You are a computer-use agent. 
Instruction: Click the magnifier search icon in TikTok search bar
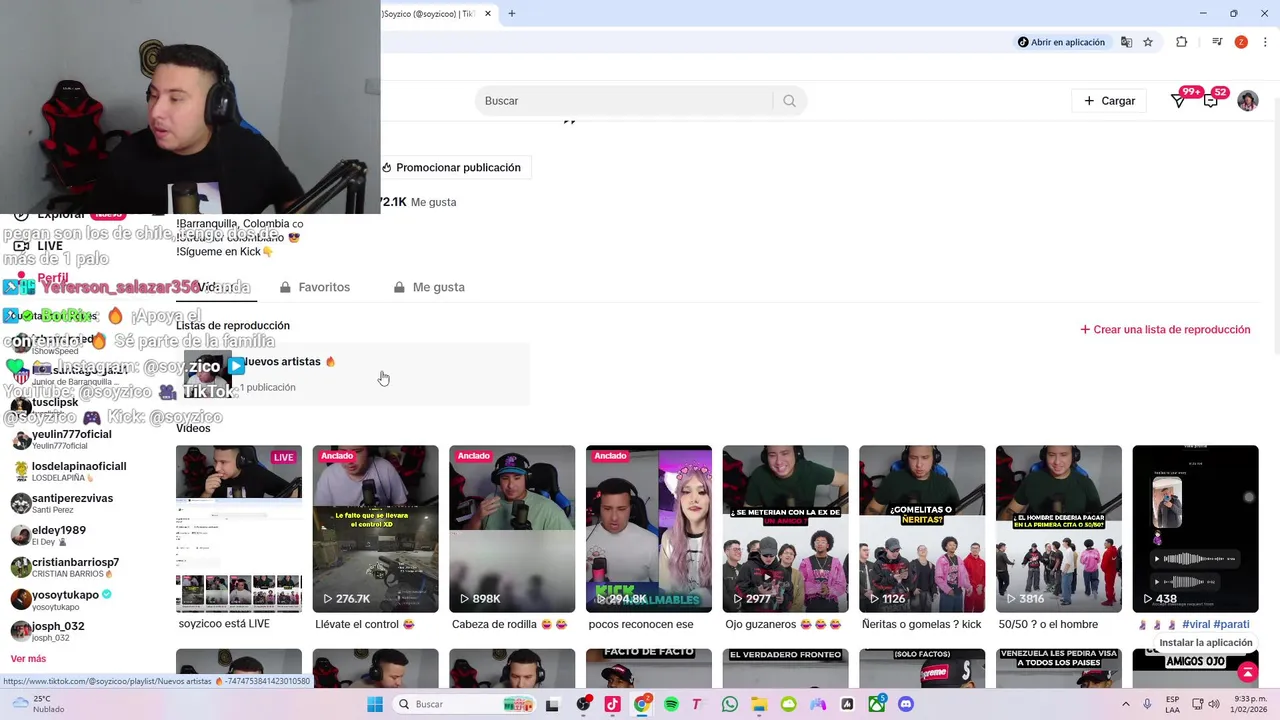point(789,101)
